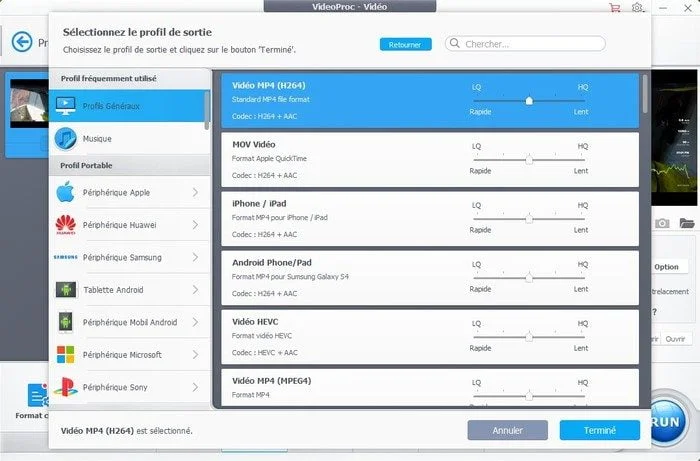Adjust Vidéo MP4 (MPEG4) quality slider
This screenshot has width=700, height=461.
pos(529,396)
